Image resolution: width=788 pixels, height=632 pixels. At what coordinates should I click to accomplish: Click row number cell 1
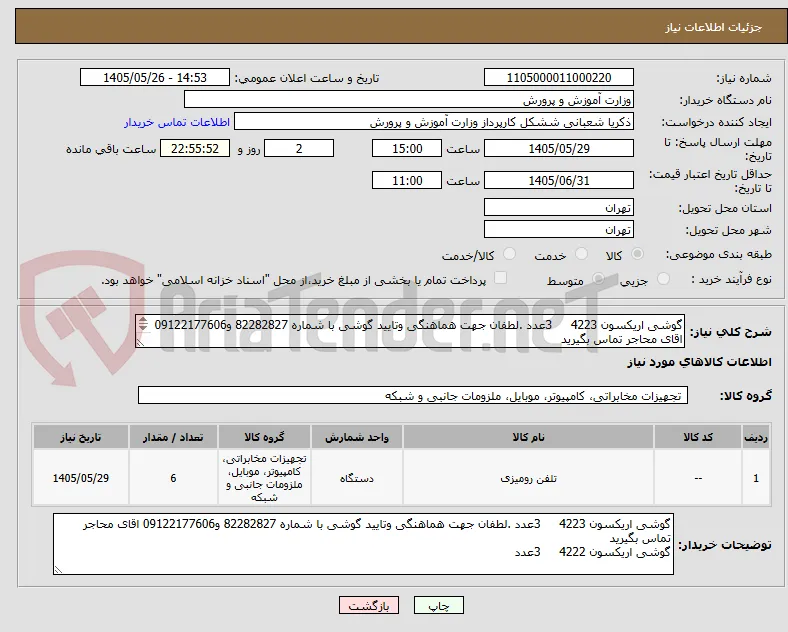[x=756, y=478]
